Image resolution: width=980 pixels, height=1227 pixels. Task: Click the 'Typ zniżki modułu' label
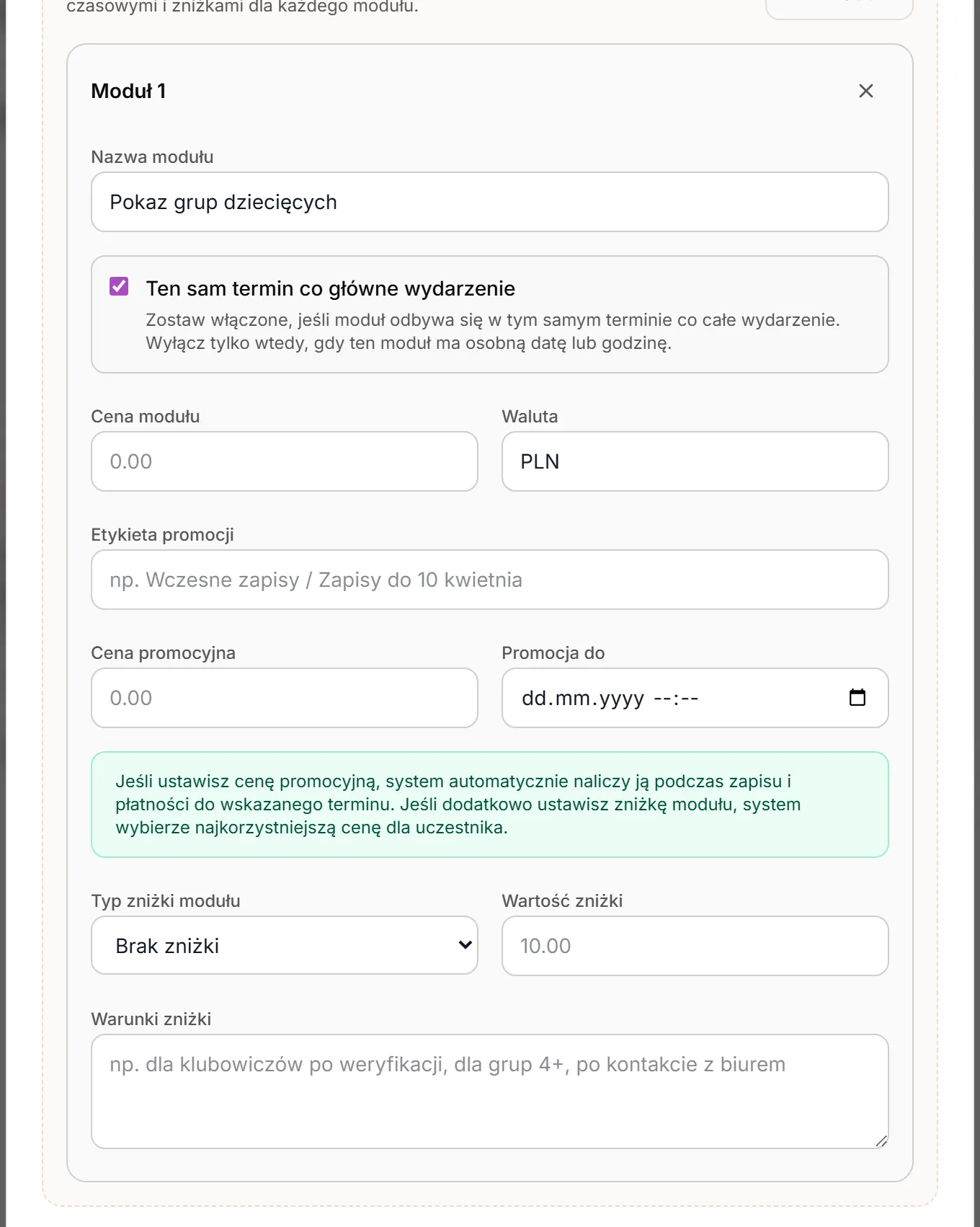coord(166,901)
